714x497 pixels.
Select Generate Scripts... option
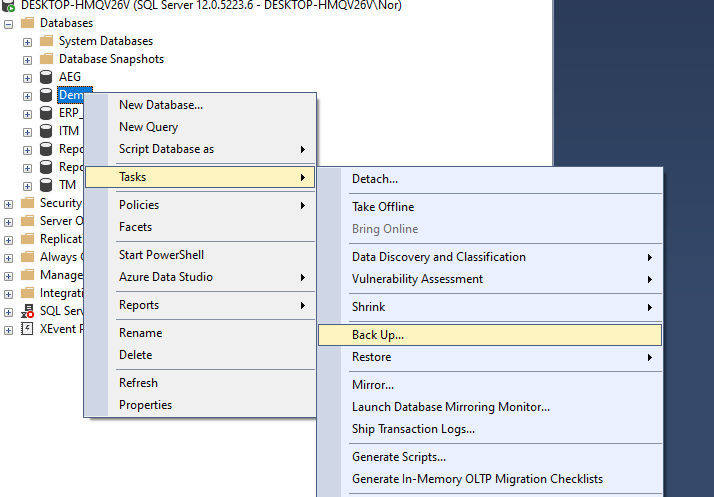[x=398, y=457]
